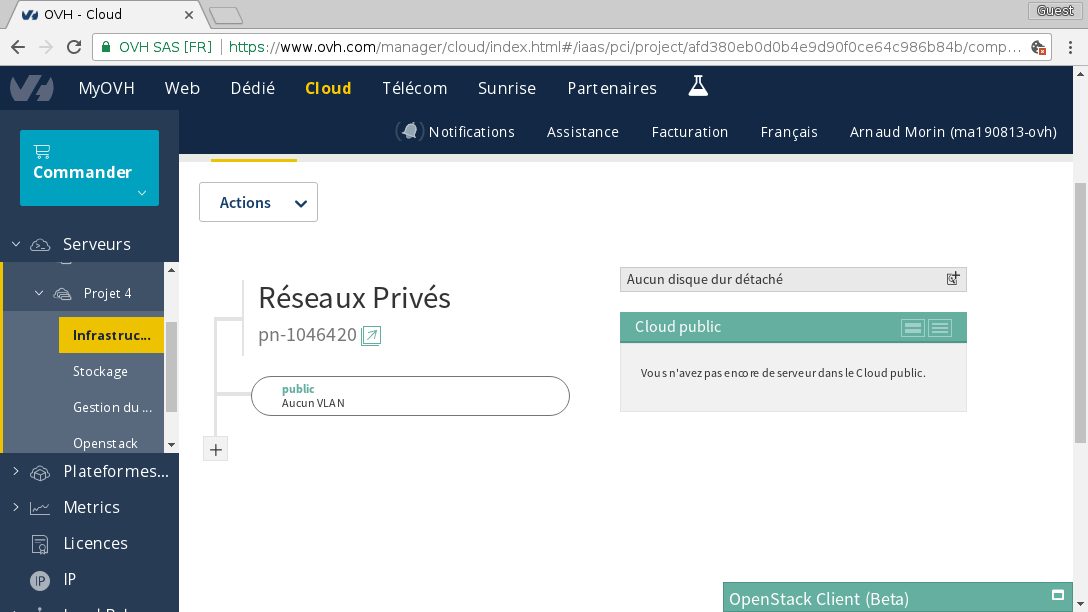Open Openstack in the sidebar

pos(105,443)
